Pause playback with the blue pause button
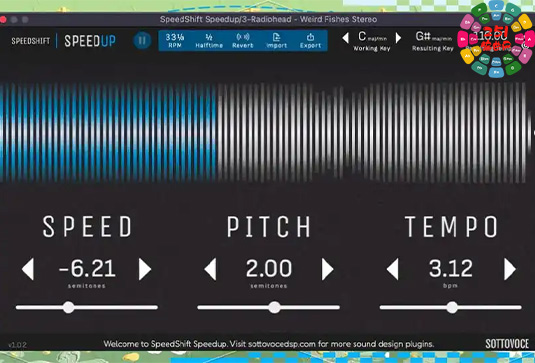 (x=142, y=41)
